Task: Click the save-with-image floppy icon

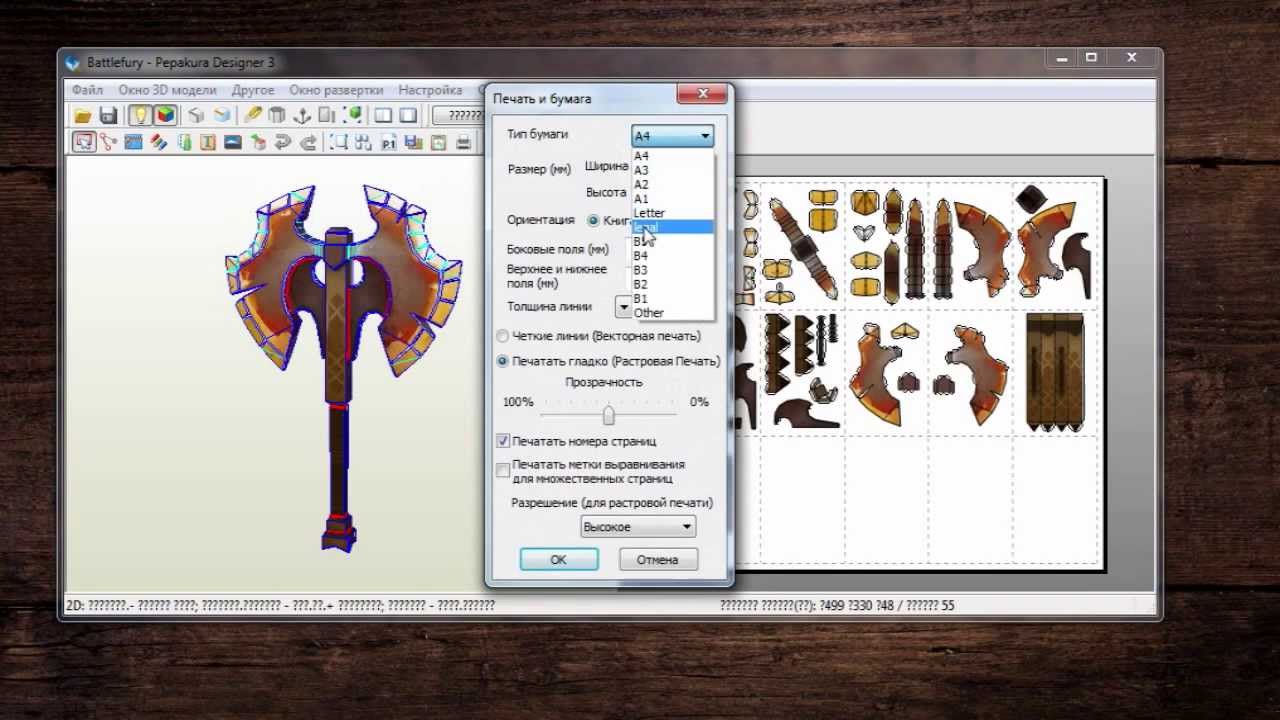Action: (413, 142)
